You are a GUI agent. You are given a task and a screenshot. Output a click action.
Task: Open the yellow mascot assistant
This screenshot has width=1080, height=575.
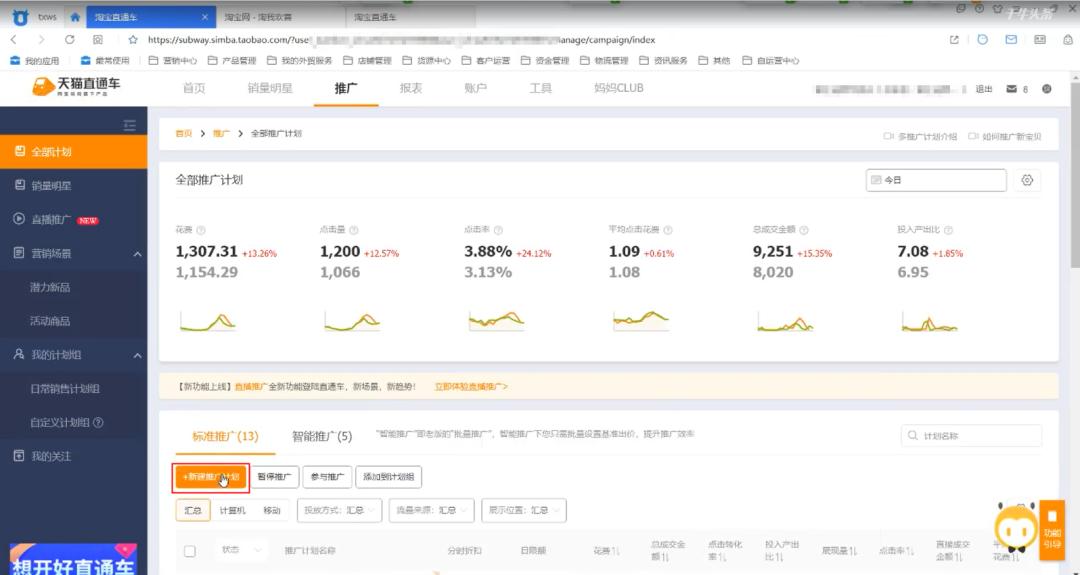point(1015,529)
